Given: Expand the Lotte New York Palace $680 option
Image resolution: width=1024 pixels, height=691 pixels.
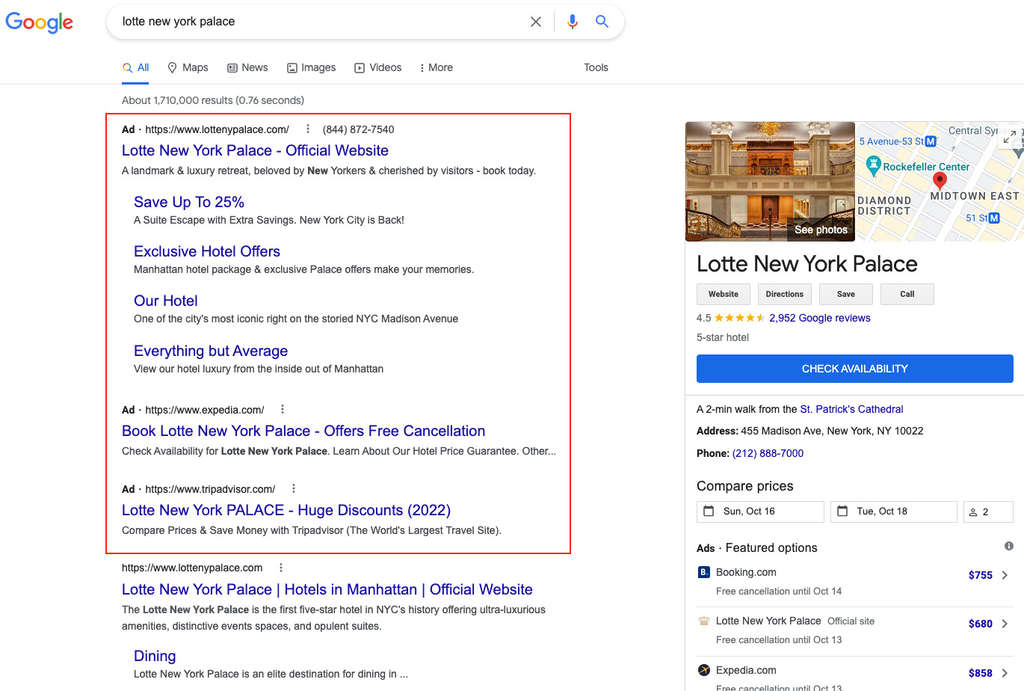Looking at the screenshot, I should tap(1004, 623).
